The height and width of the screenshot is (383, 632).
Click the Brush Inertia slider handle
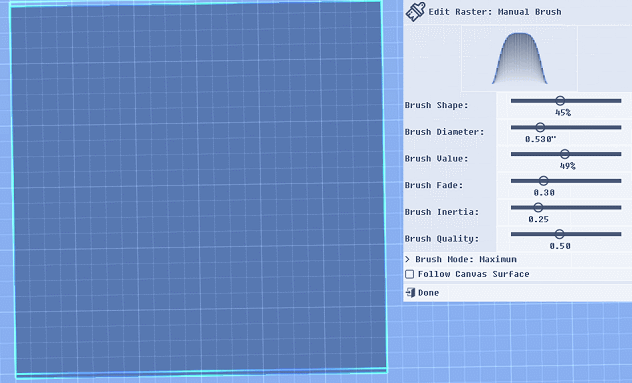[538, 207]
